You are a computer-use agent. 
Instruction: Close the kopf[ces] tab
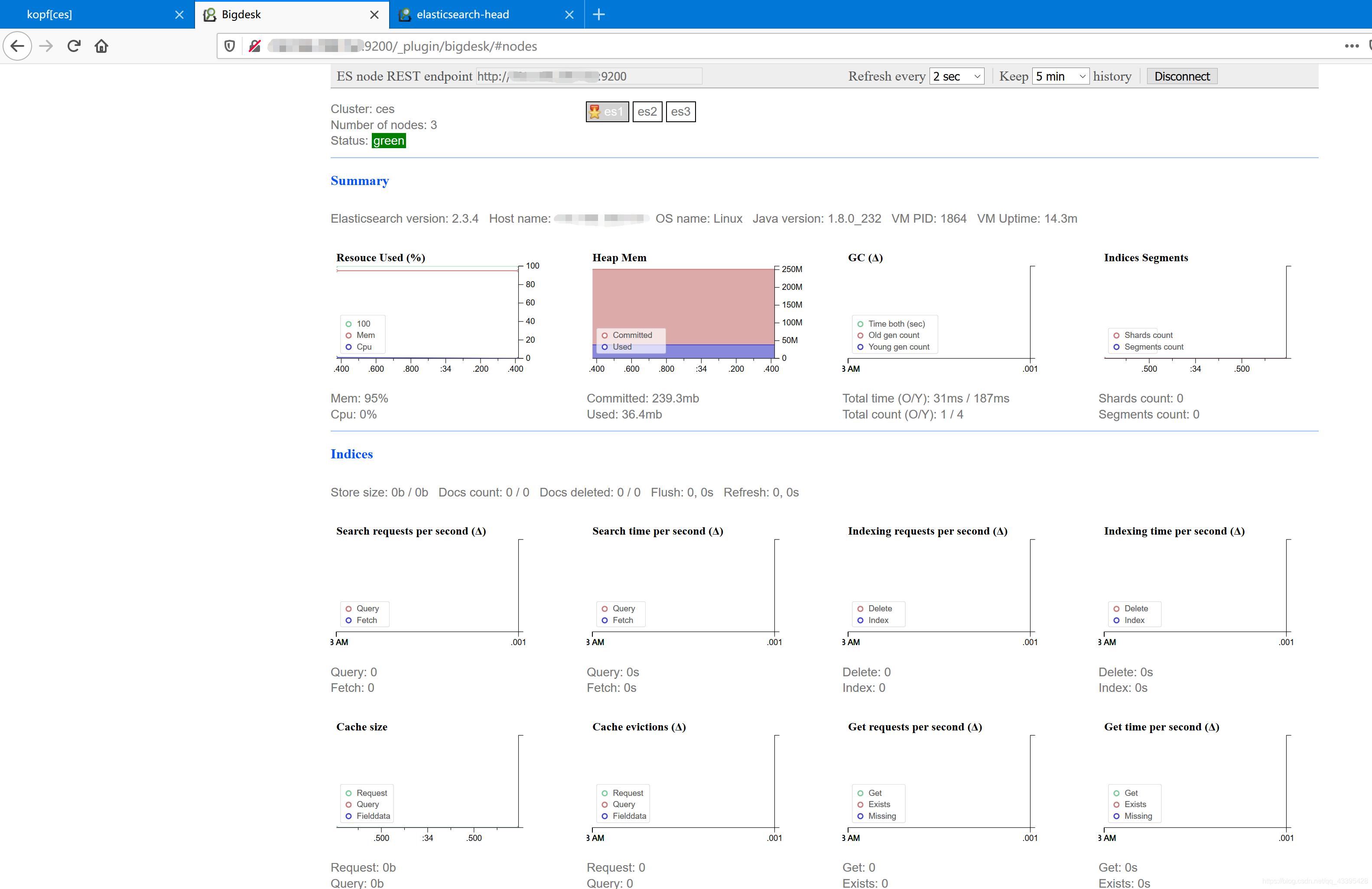click(x=179, y=14)
